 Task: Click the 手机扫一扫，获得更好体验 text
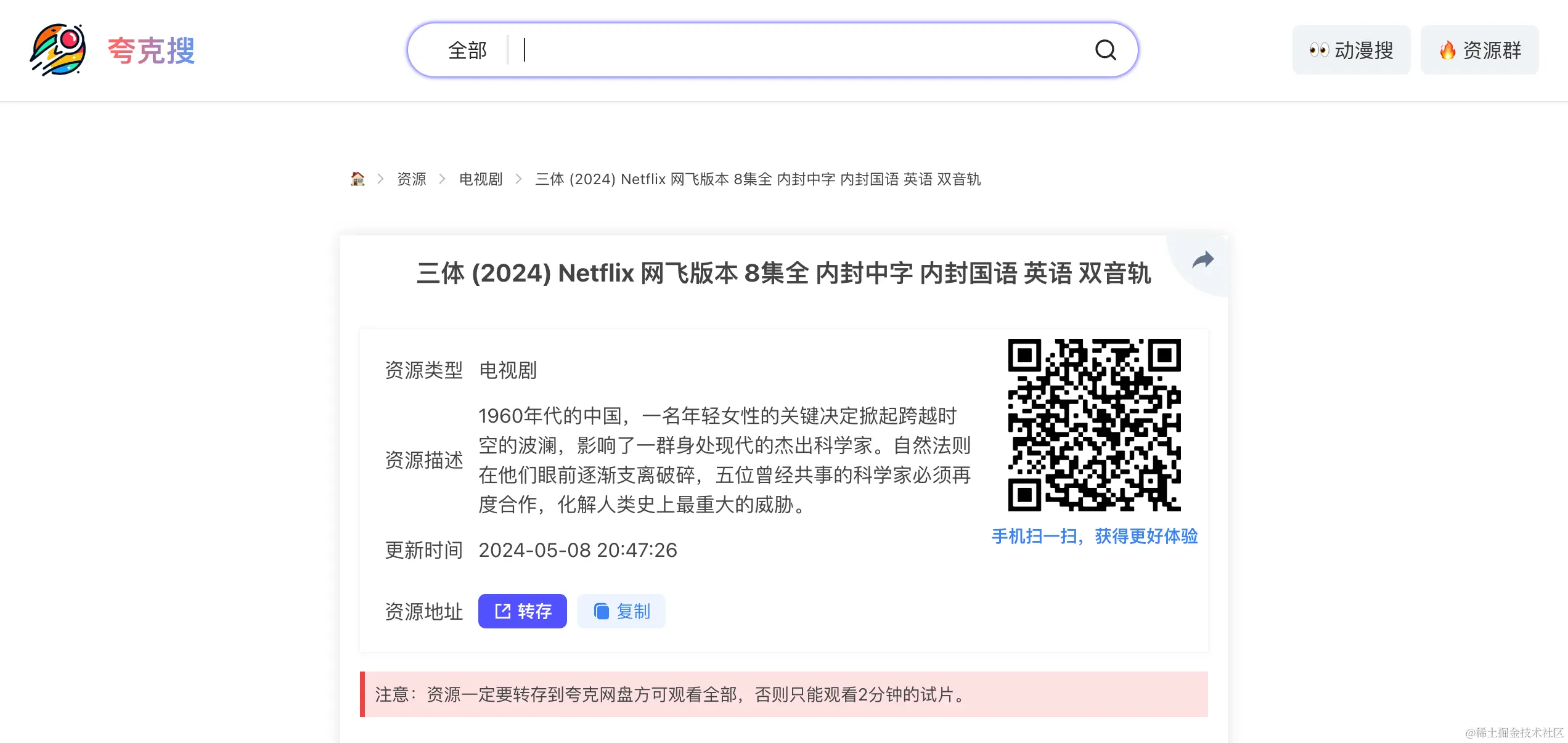(x=1094, y=536)
